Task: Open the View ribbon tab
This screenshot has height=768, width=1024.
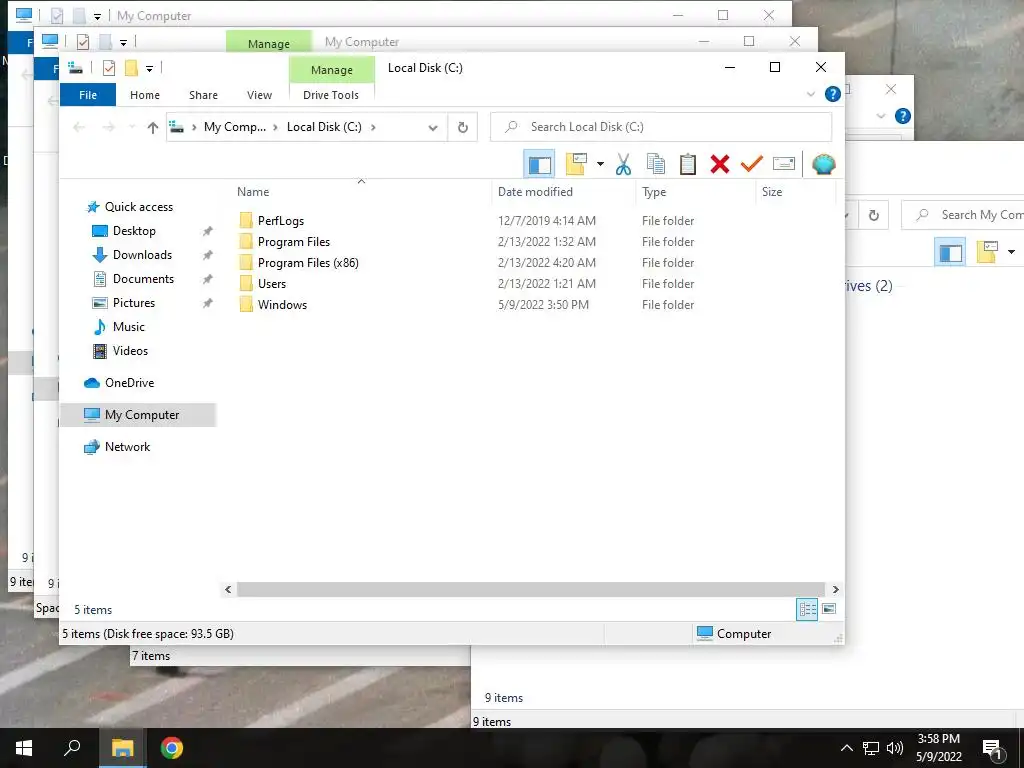Action: [259, 95]
